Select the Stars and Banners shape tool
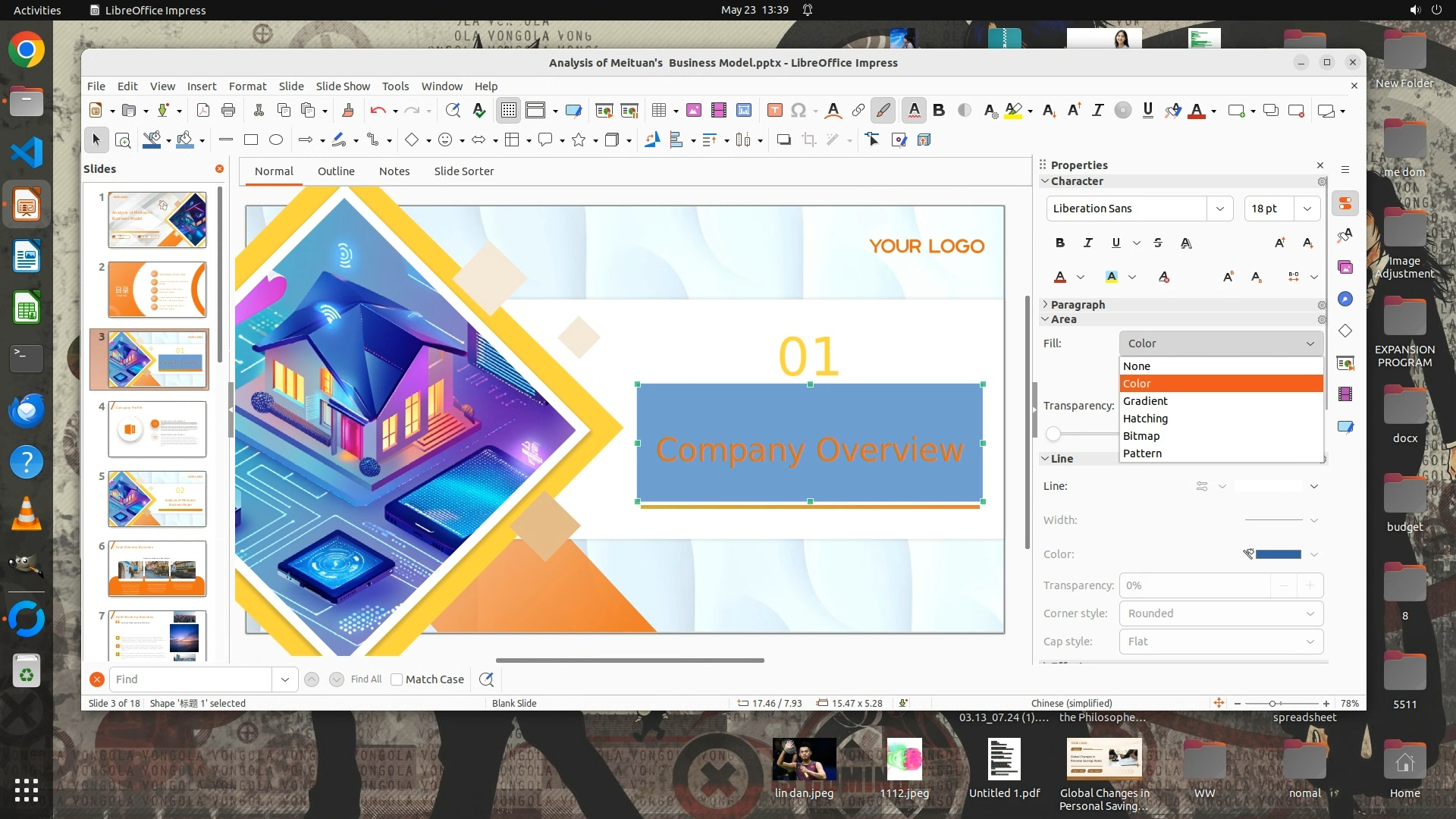The image size is (1456, 819). [x=579, y=140]
